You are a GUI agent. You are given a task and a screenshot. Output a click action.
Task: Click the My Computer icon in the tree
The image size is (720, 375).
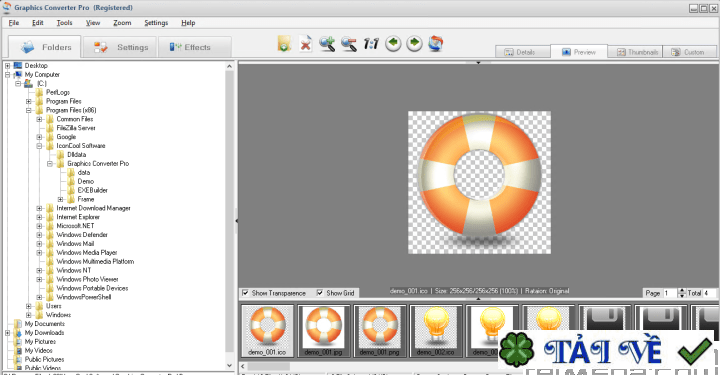(18, 74)
